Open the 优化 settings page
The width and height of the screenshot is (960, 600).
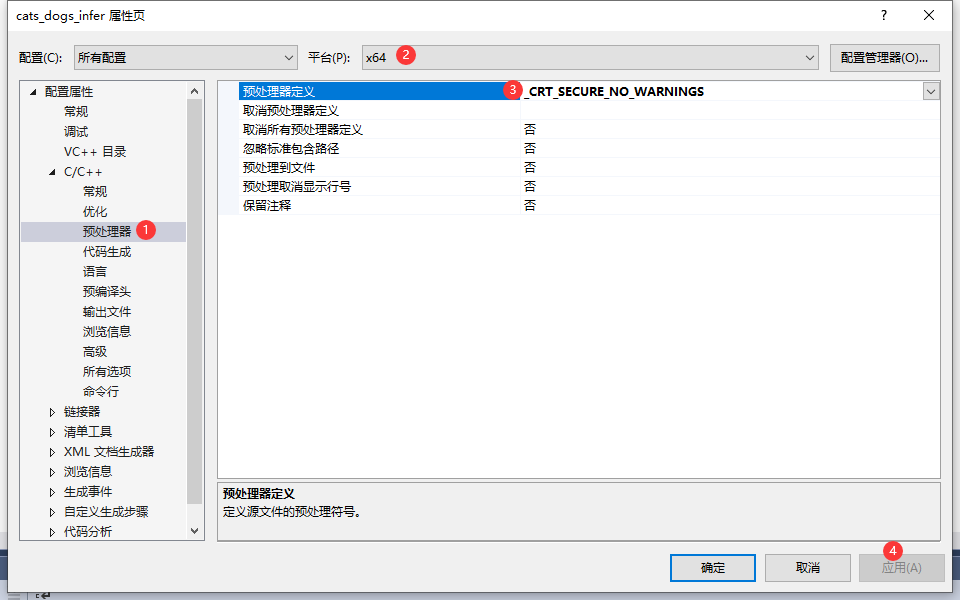[95, 212]
